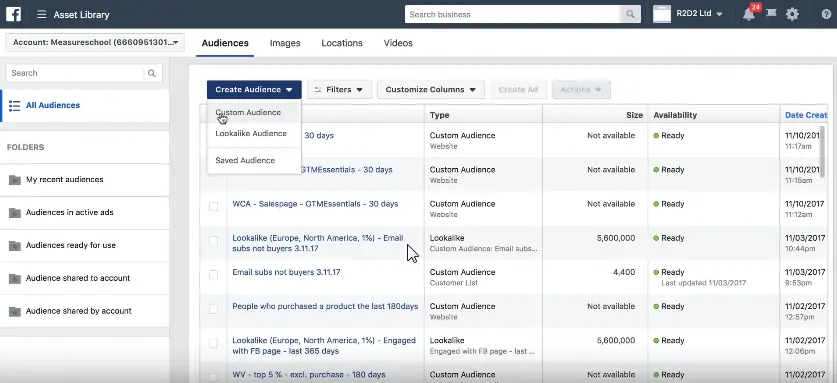Switch to the Videos tab

coord(398,43)
